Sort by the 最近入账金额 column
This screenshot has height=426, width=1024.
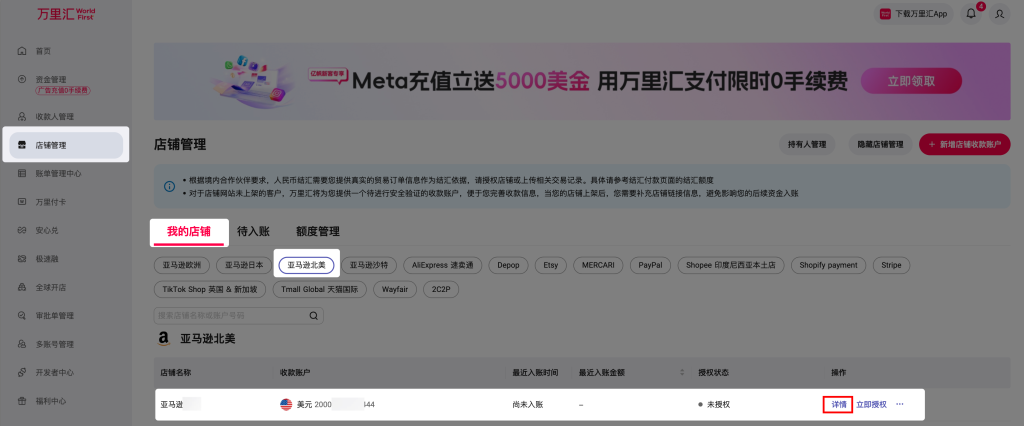pyautogui.click(x=606, y=372)
